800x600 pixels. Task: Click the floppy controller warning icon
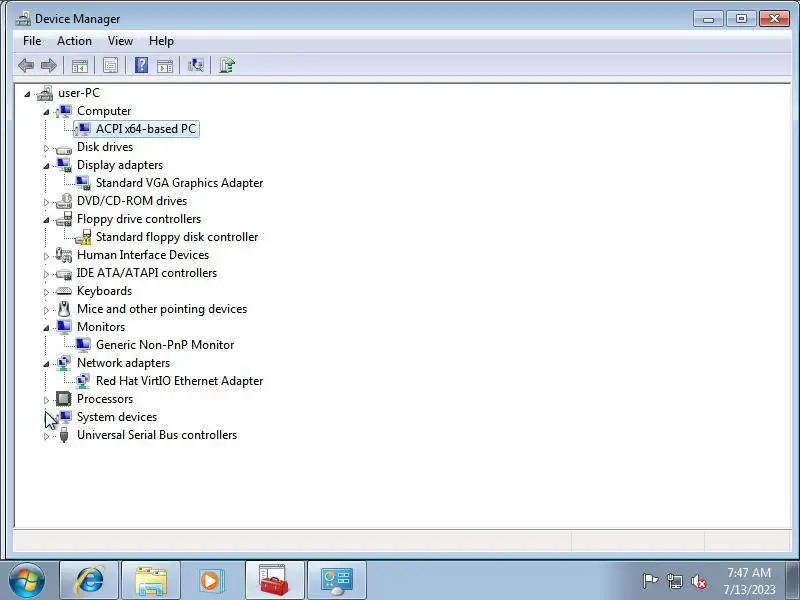83,237
